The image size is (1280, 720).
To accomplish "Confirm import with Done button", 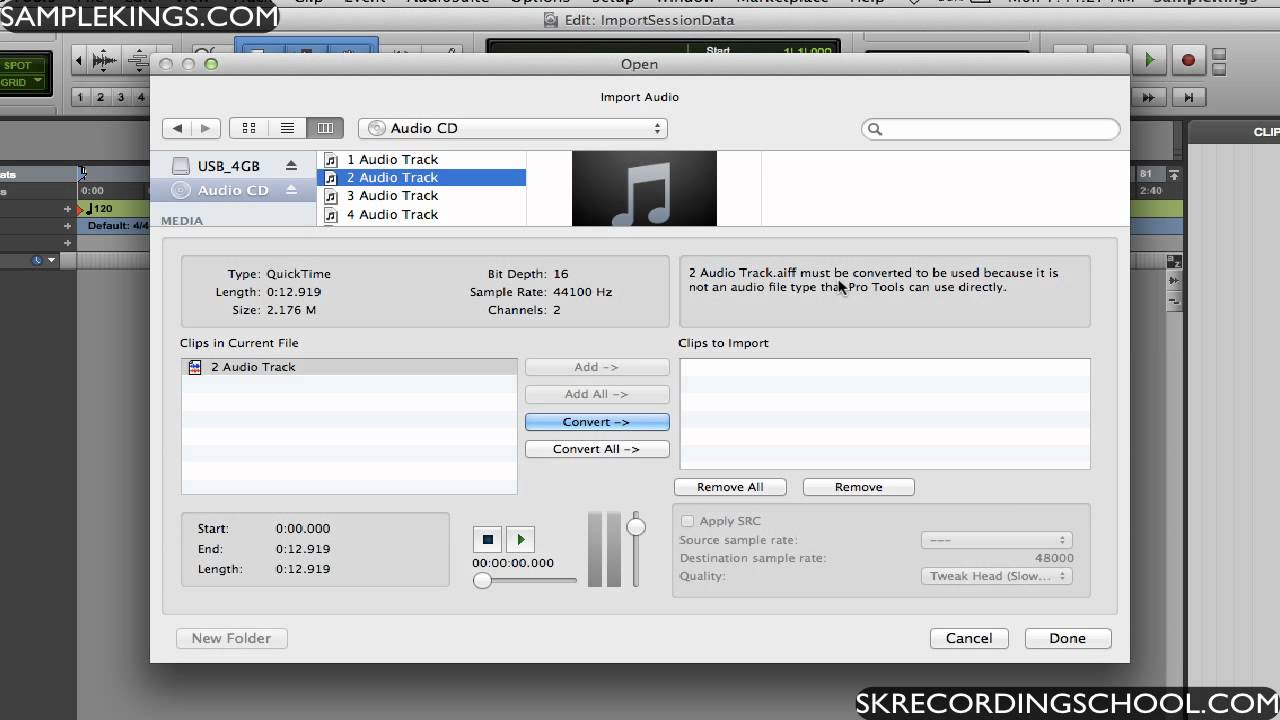I will point(1067,638).
